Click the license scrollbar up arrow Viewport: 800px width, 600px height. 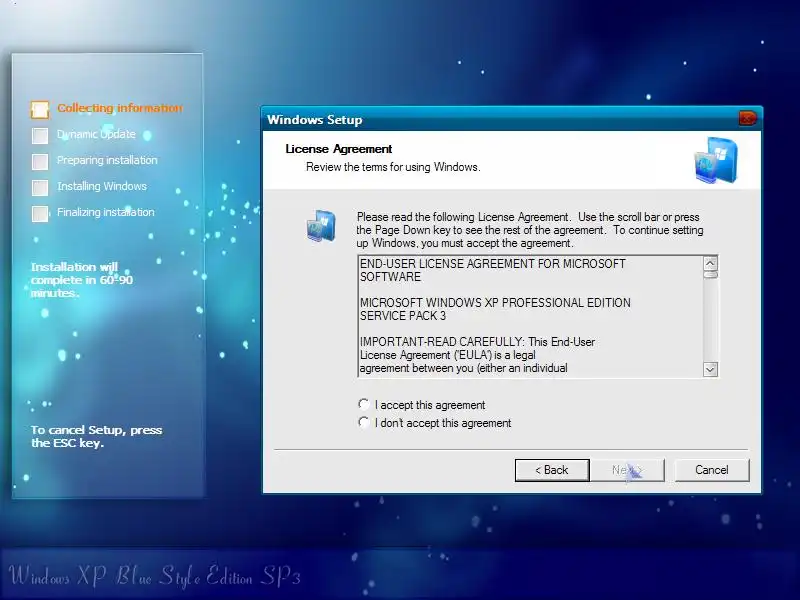tap(711, 263)
